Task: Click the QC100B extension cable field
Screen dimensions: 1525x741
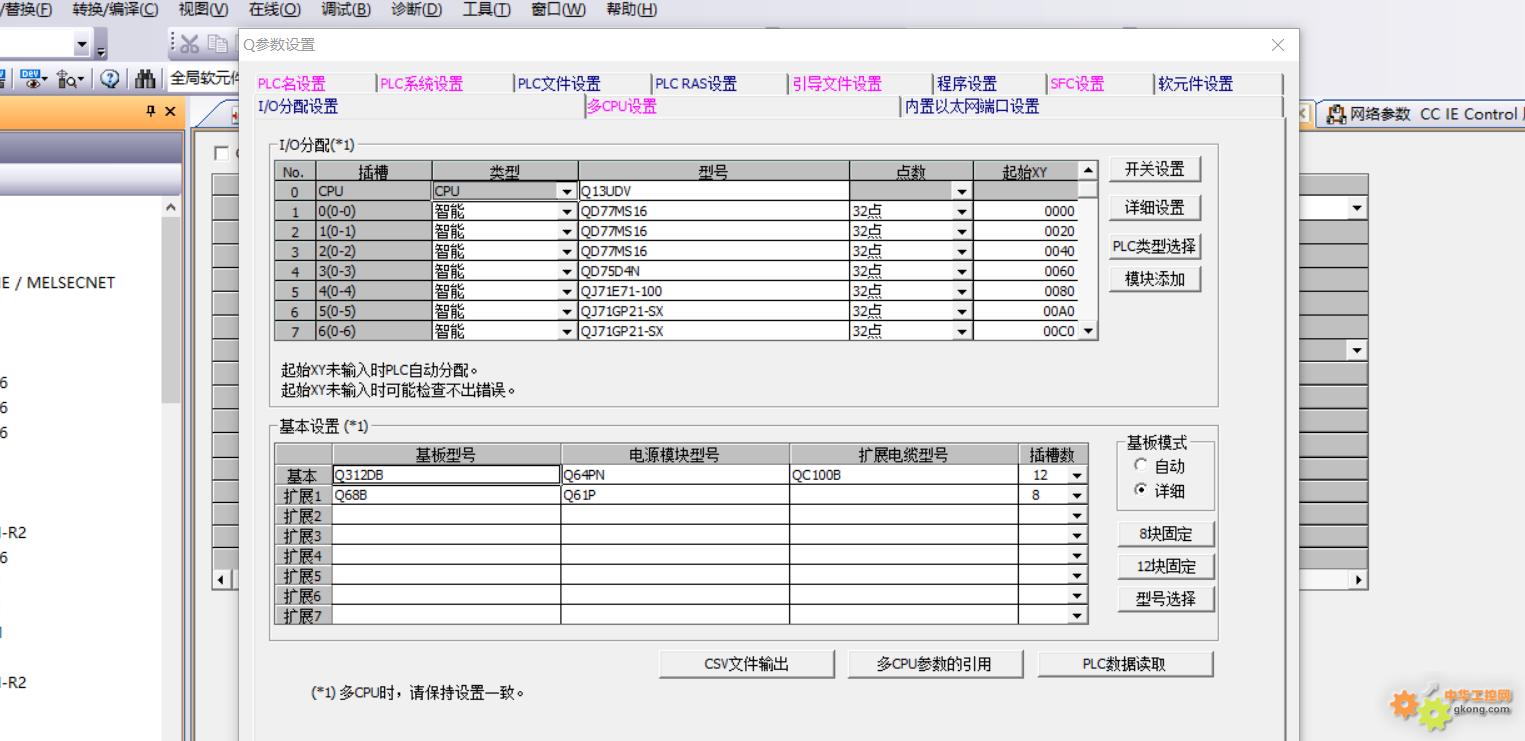Action: [904, 475]
